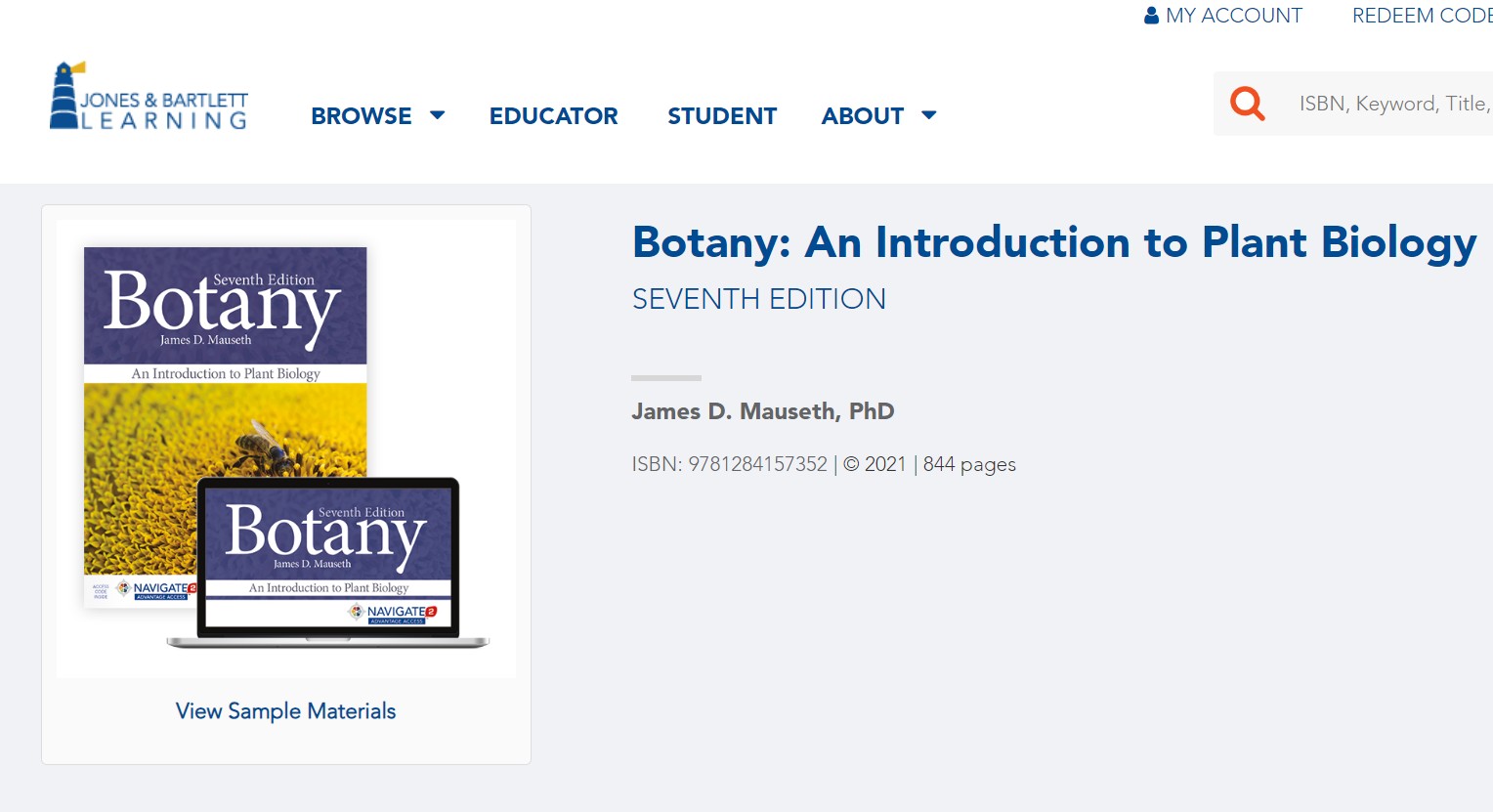Viewport: 1493px width, 812px height.
Task: Expand the BROWSE chevron arrow
Action: point(439,115)
